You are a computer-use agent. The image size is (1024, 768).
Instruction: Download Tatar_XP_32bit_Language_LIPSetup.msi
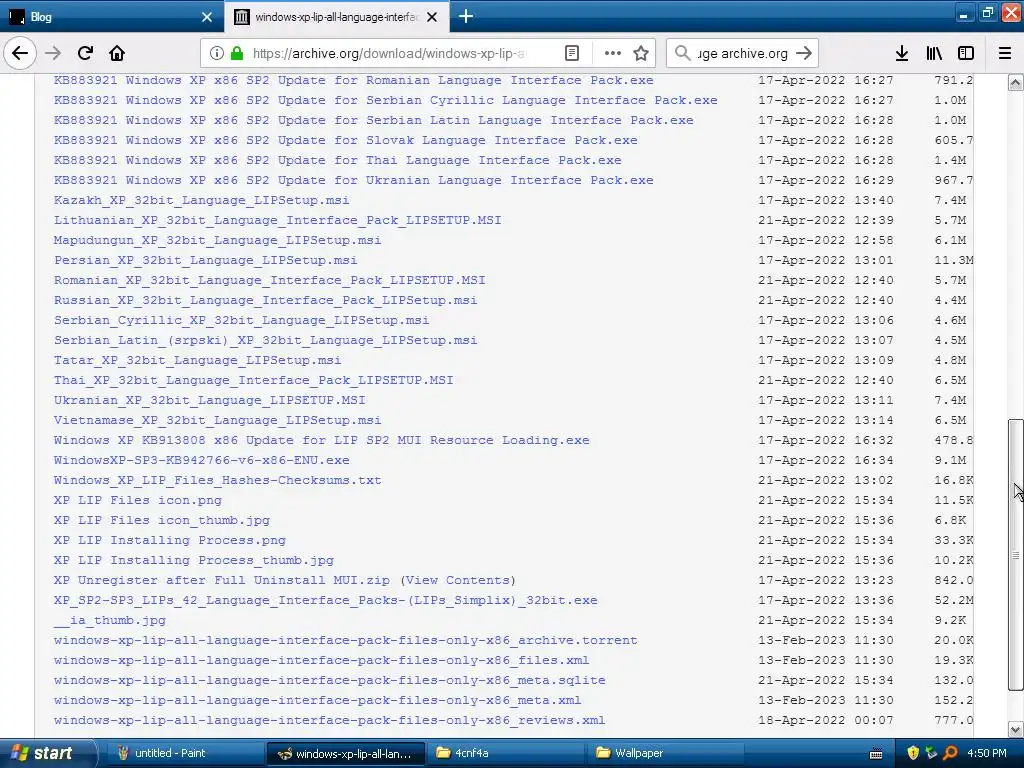197,360
